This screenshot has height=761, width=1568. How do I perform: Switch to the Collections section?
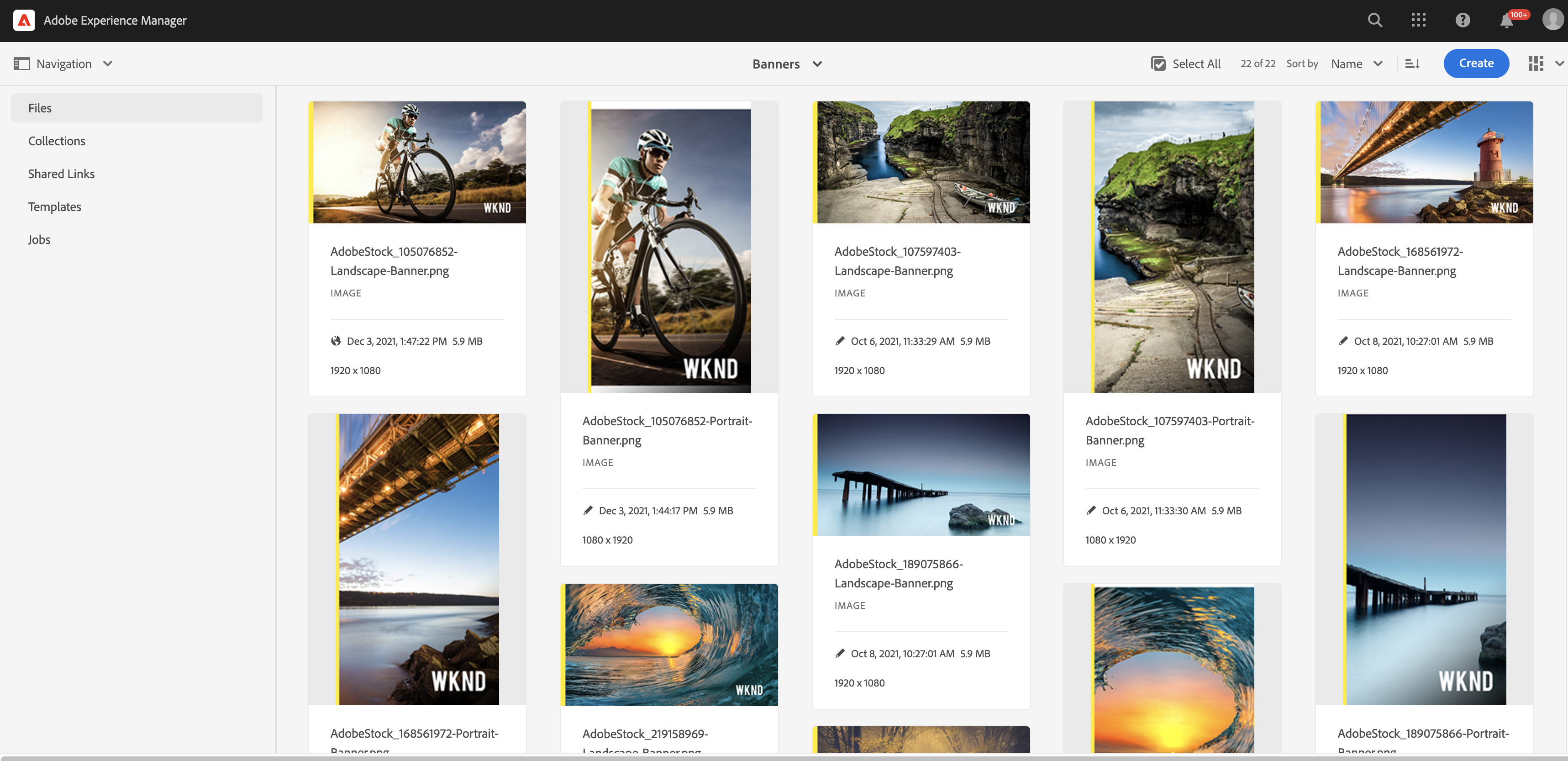click(56, 141)
